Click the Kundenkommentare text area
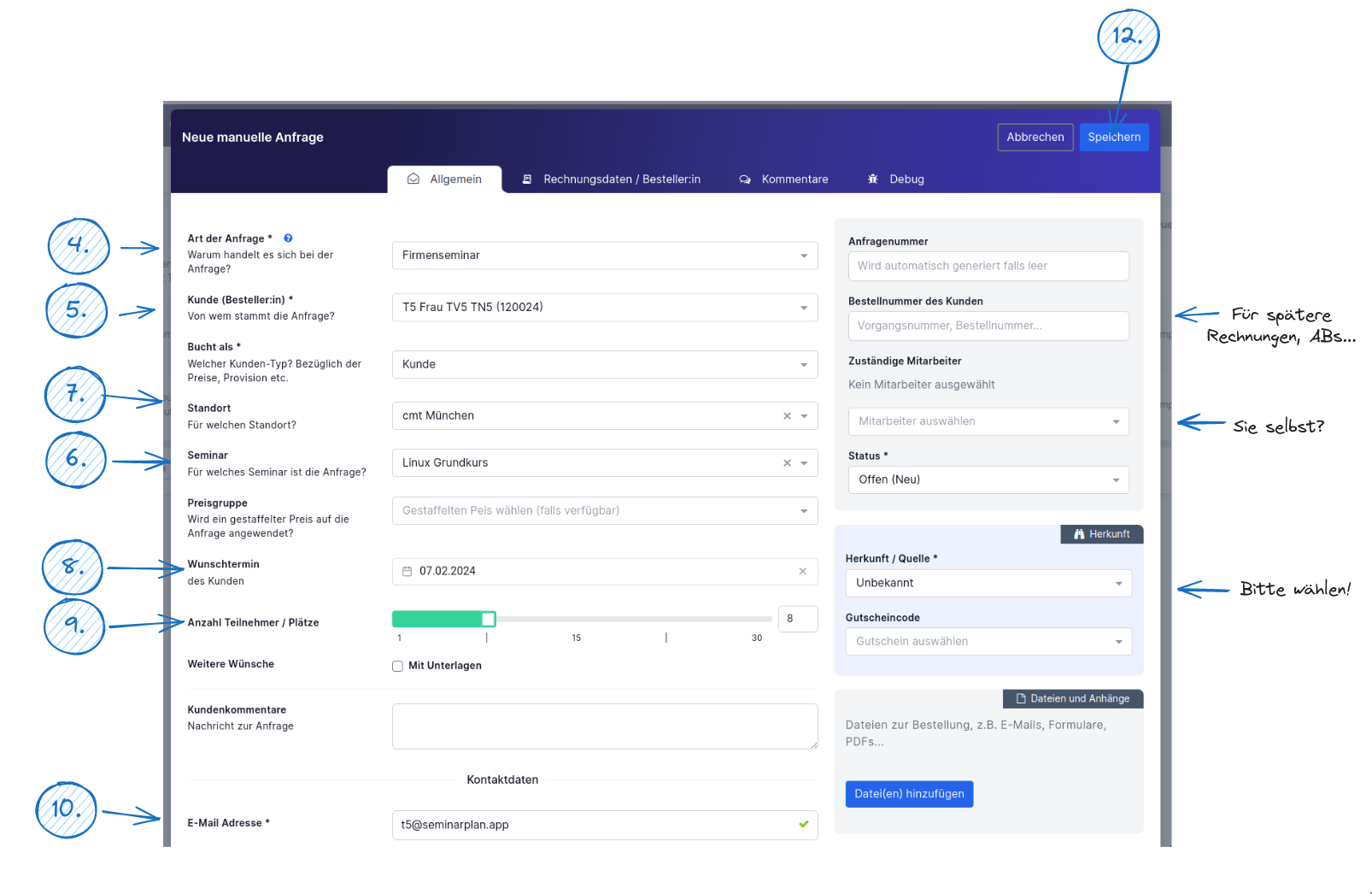 [605, 727]
